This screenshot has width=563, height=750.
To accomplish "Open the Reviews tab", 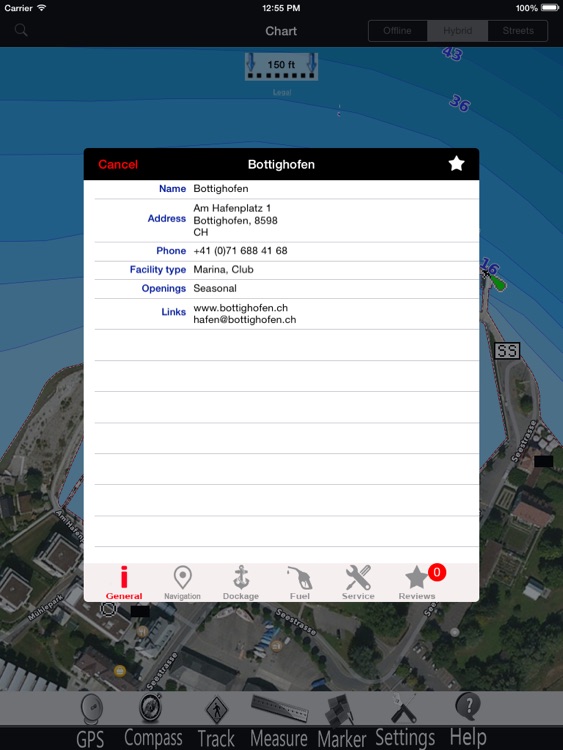I will pyautogui.click(x=417, y=583).
